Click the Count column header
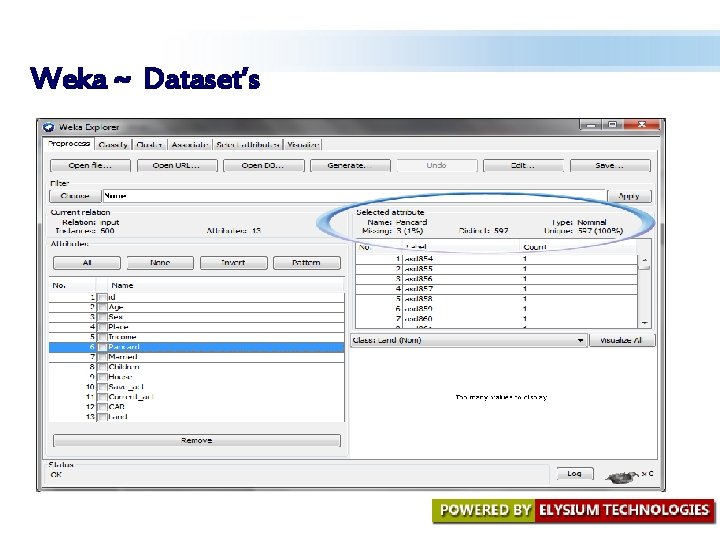This screenshot has width=720, height=540. 578,247
